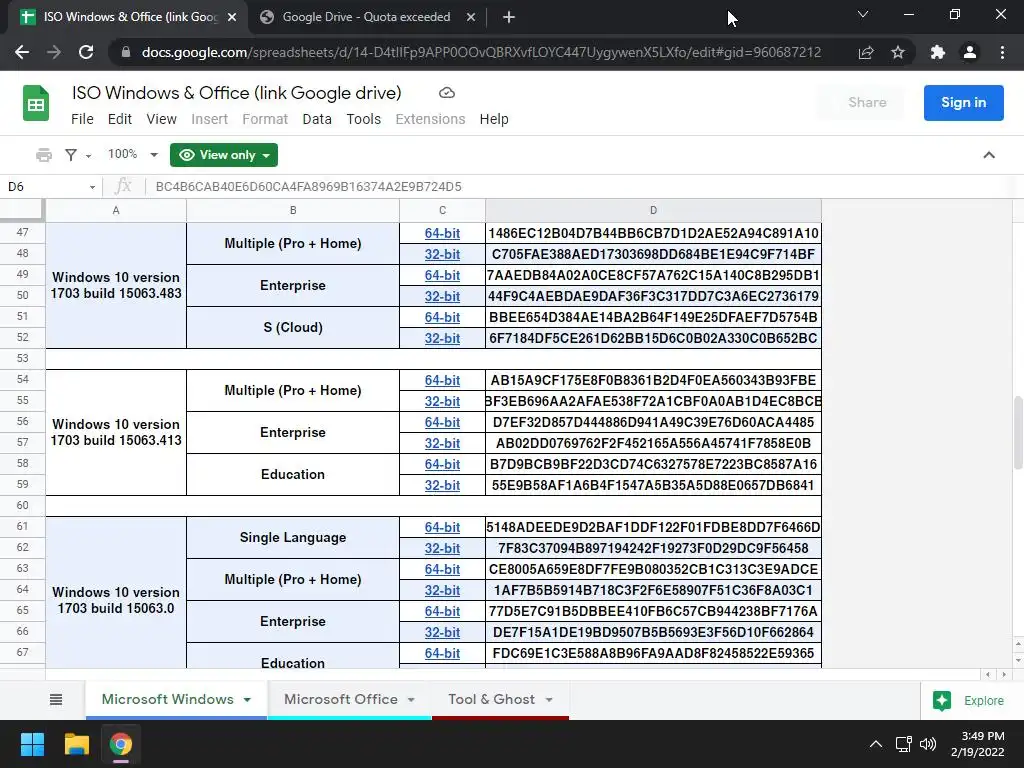Click the Sign in button
Screen dimensions: 1024x768
pos(963,103)
